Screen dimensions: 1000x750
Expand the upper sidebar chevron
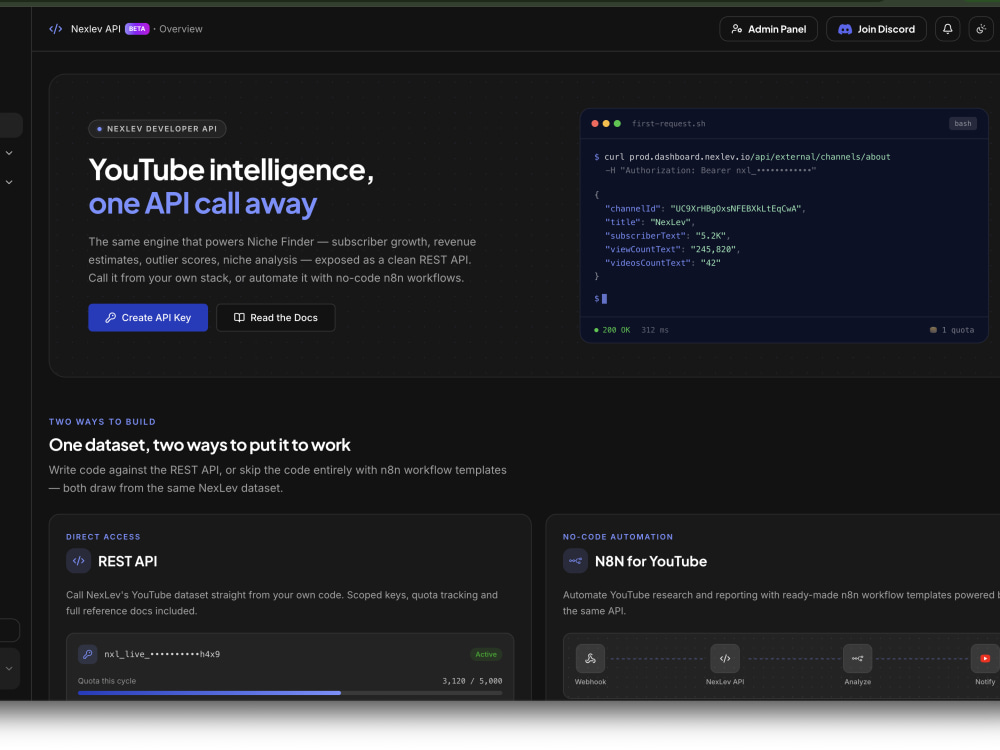click(x=9, y=153)
